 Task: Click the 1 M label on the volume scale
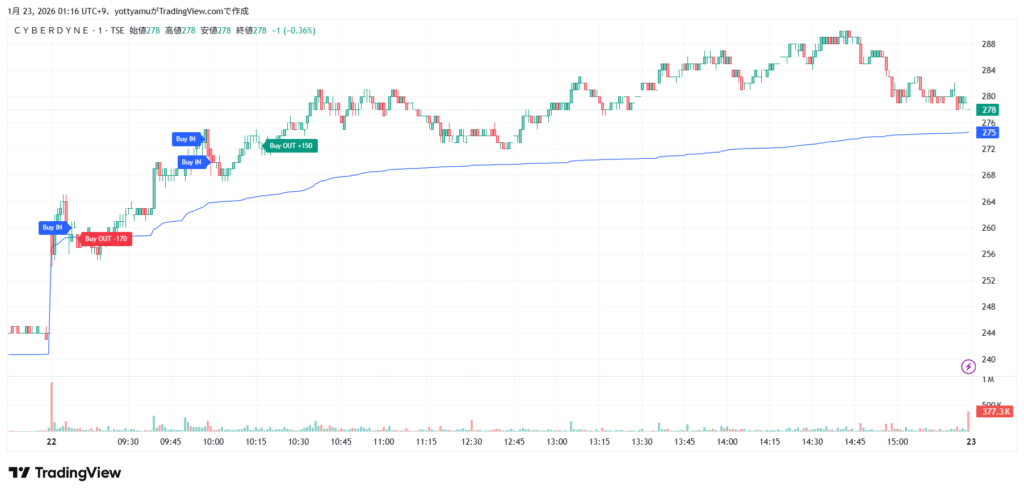tap(988, 380)
